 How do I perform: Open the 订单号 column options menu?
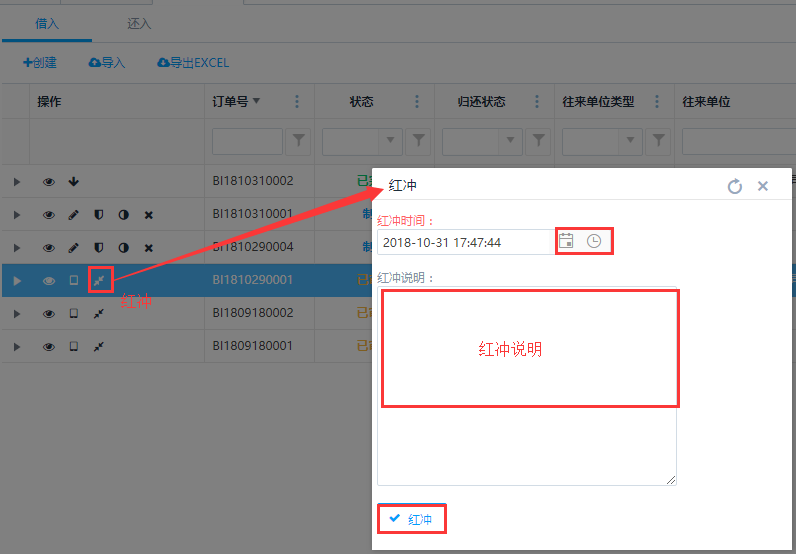[297, 102]
